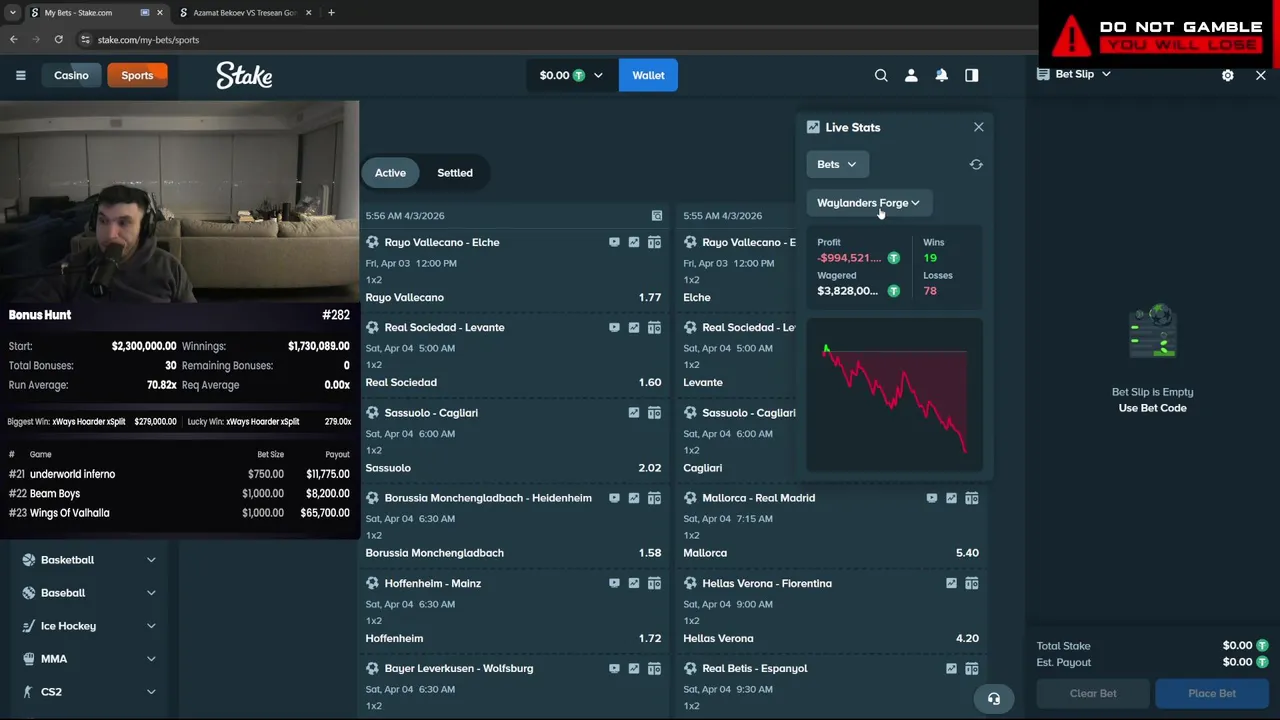Click the Stake logo
This screenshot has width=1280, height=720.
244,75
